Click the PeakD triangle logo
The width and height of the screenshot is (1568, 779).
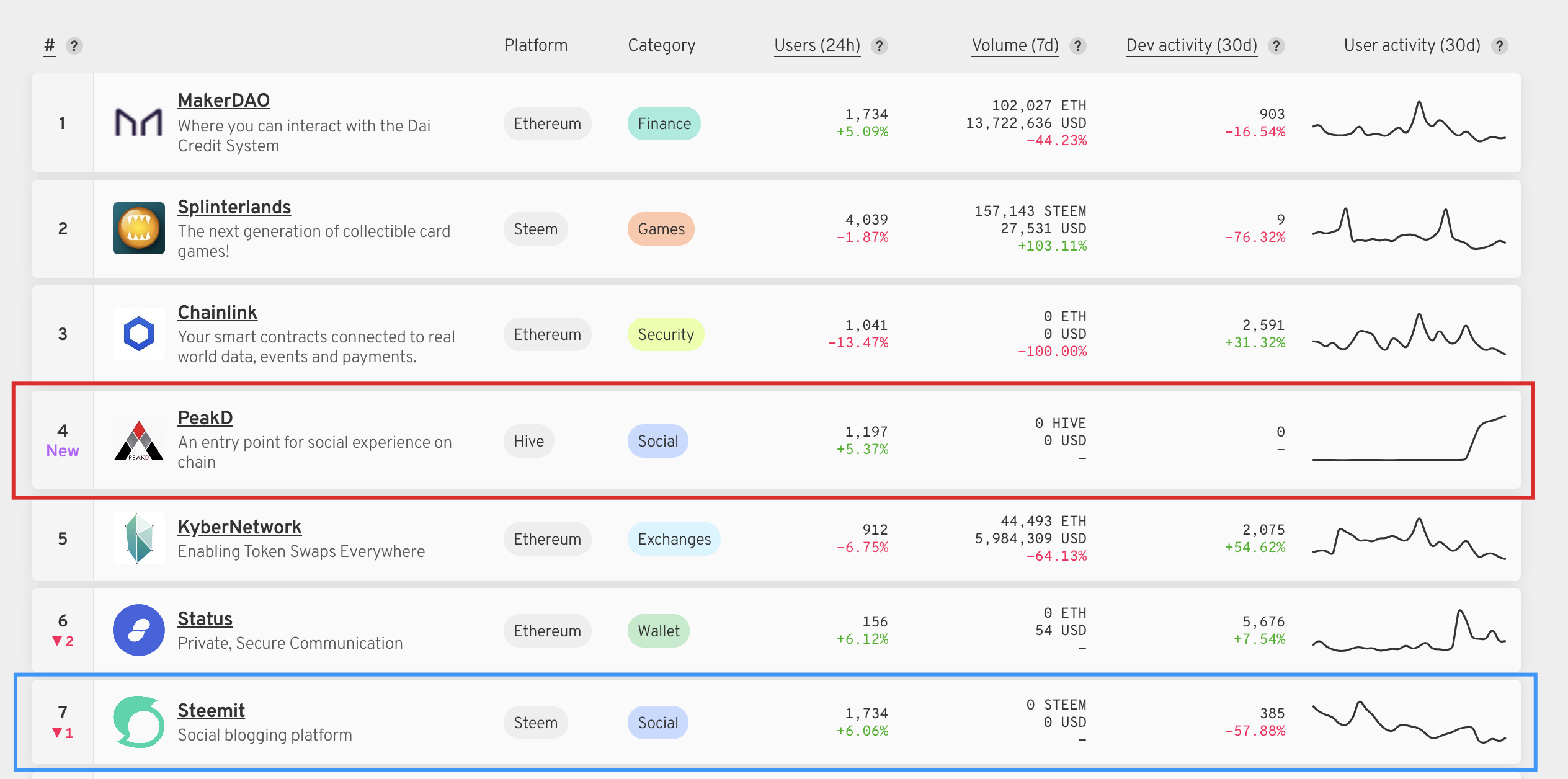click(x=139, y=440)
